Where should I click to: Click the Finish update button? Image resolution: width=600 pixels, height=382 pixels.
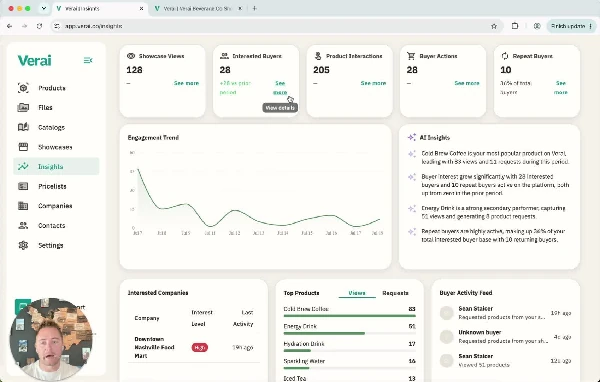[571, 26]
